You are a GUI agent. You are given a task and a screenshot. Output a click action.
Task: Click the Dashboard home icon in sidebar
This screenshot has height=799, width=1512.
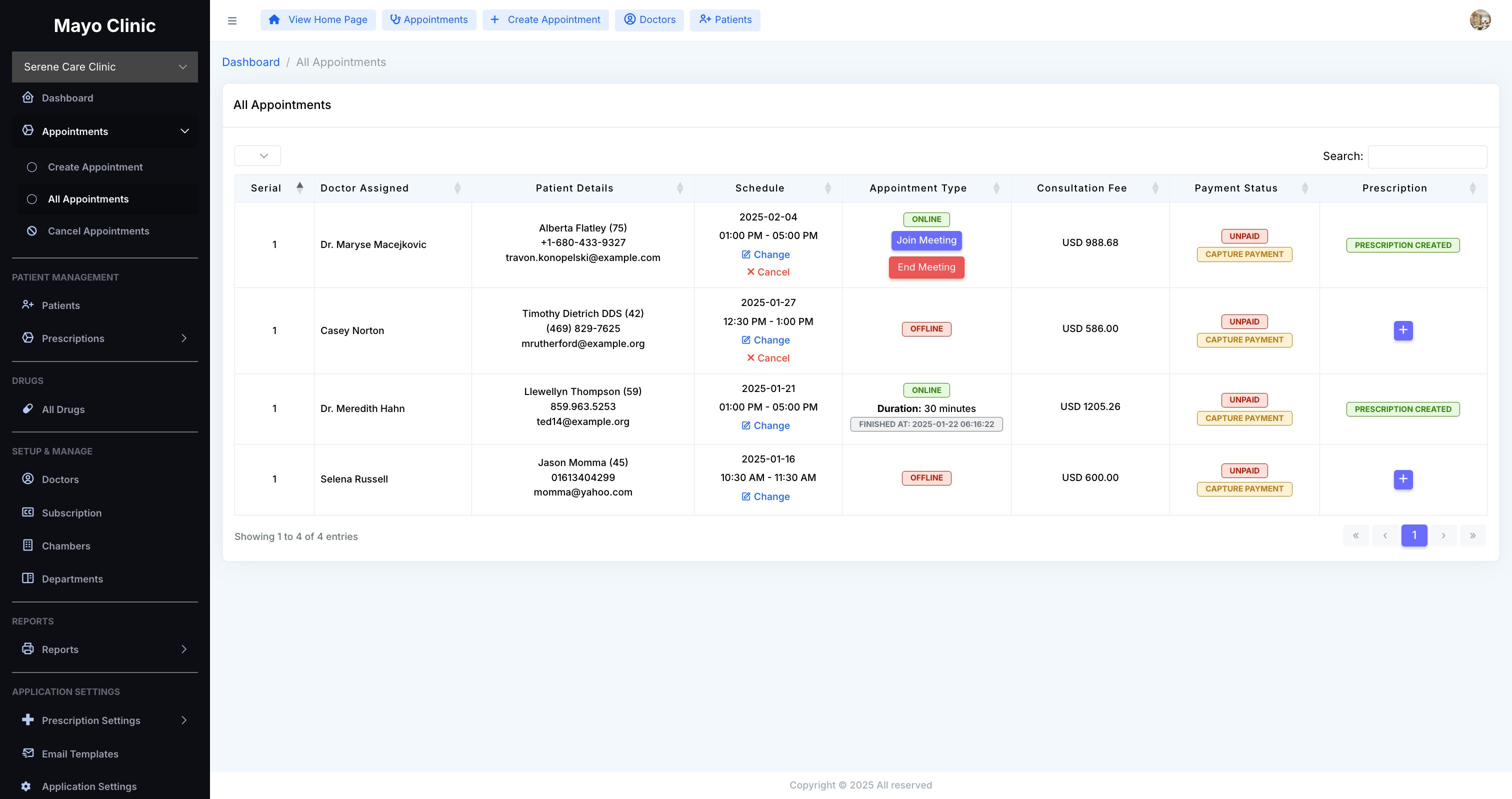click(27, 97)
